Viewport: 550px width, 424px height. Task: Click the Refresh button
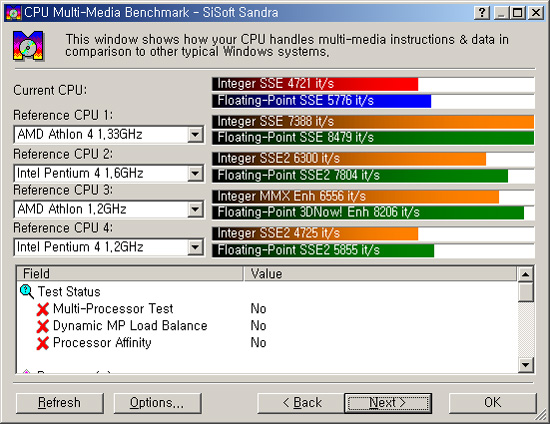click(x=60, y=403)
